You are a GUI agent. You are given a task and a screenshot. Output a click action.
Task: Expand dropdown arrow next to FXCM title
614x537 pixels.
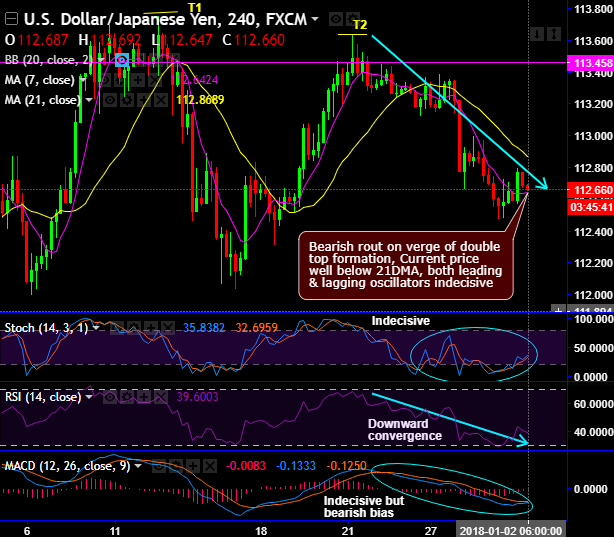coord(315,19)
